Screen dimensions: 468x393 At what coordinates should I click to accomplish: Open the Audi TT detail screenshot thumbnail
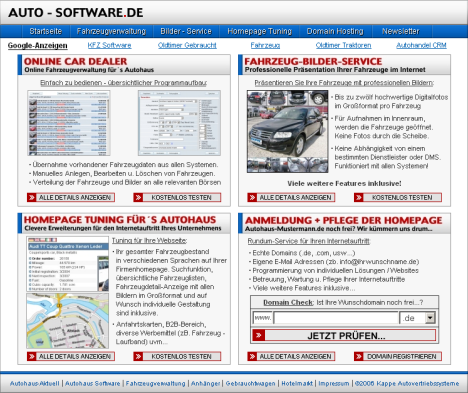point(67,264)
